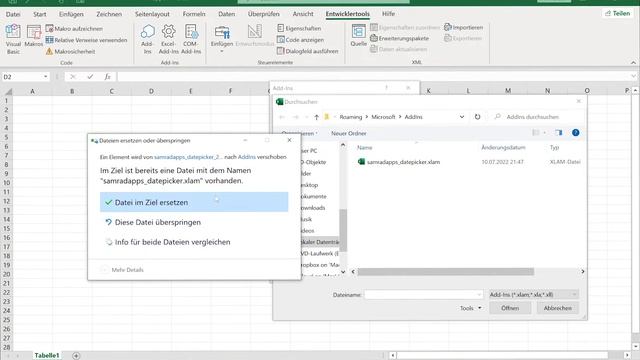Click Code anzeigen in ribbon

pyautogui.click(x=300, y=40)
